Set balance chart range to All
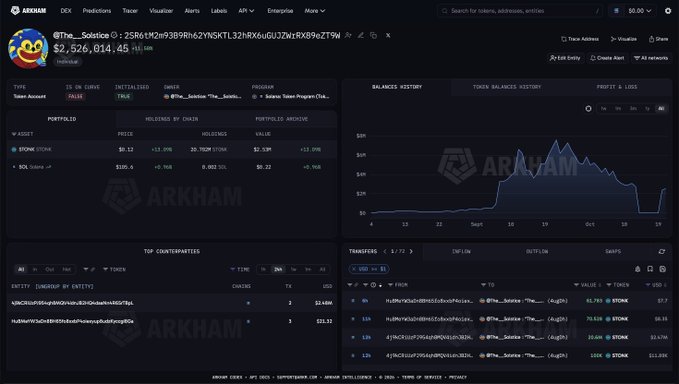 coord(661,109)
